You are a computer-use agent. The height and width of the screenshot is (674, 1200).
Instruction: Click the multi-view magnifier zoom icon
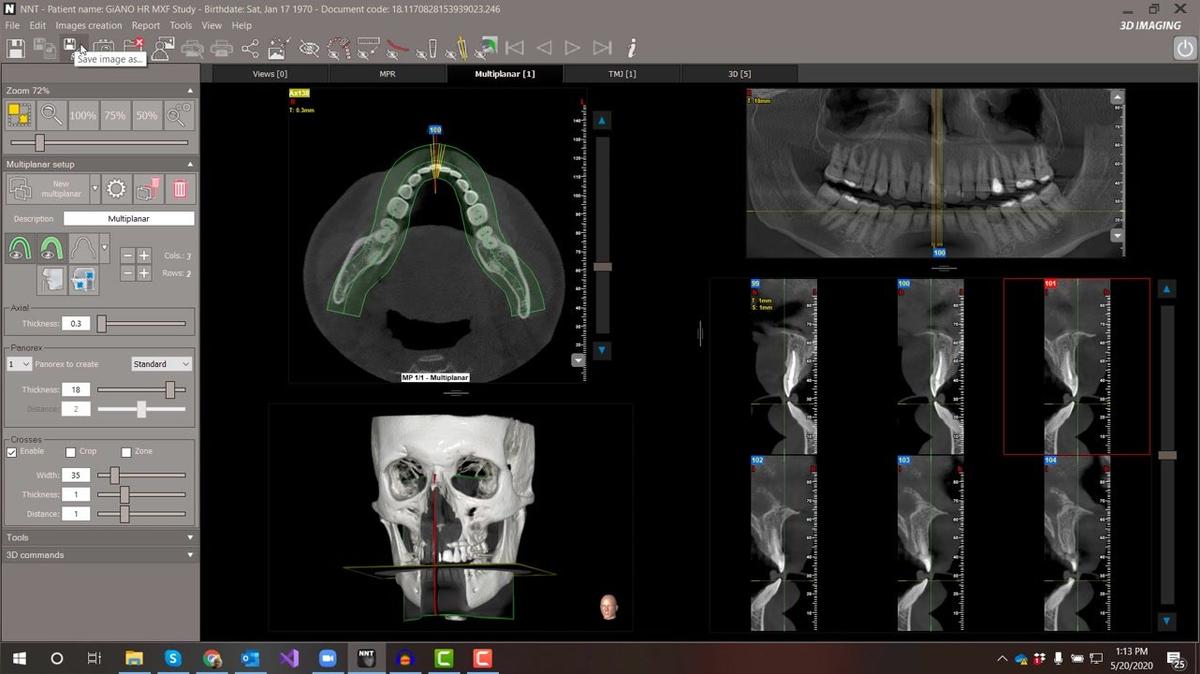[179, 115]
